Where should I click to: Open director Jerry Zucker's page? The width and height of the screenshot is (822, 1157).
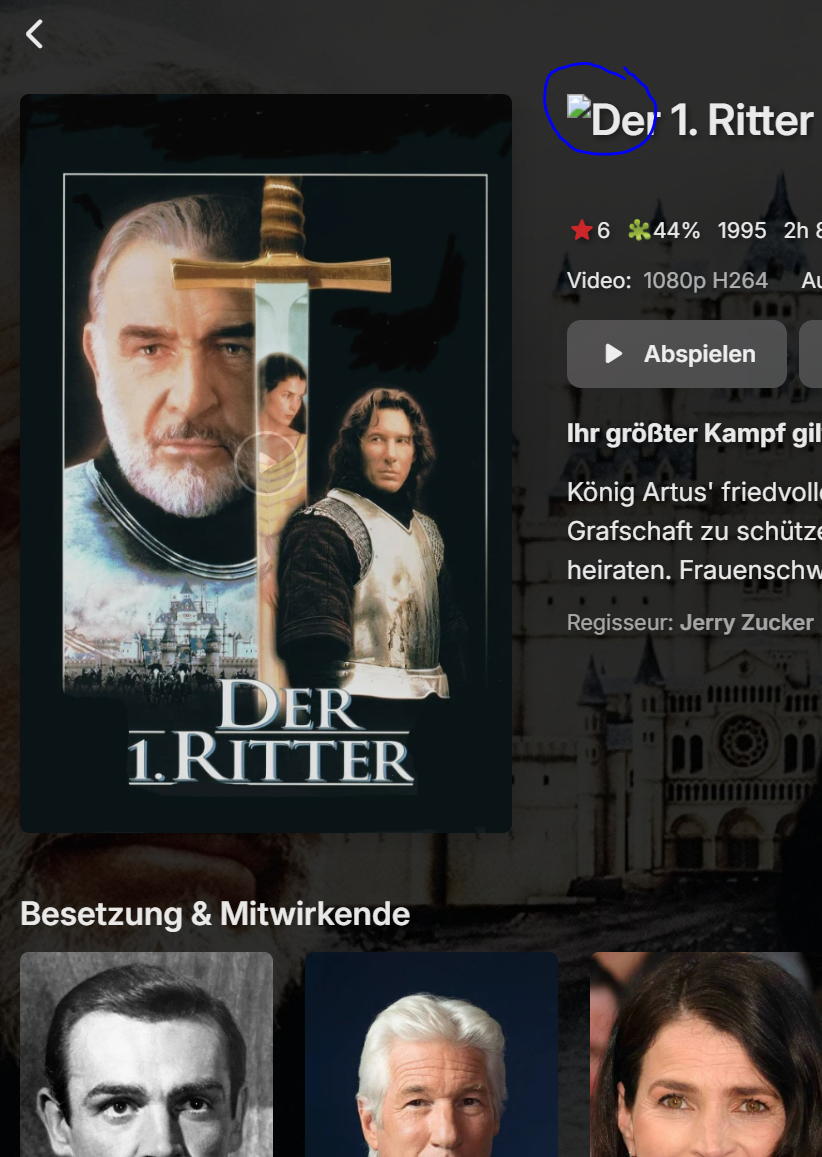746,623
